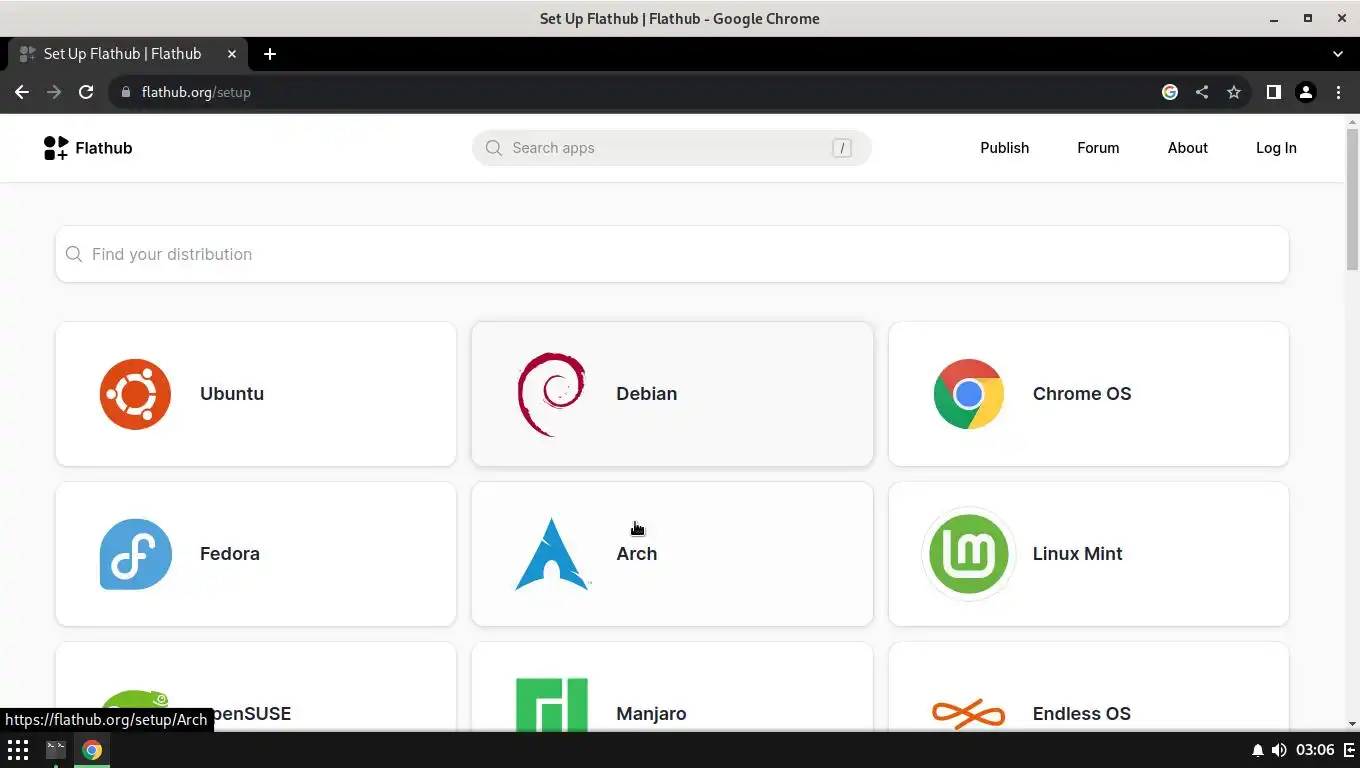Select the Linux Mint logo
The height and width of the screenshot is (768, 1360).
968,554
